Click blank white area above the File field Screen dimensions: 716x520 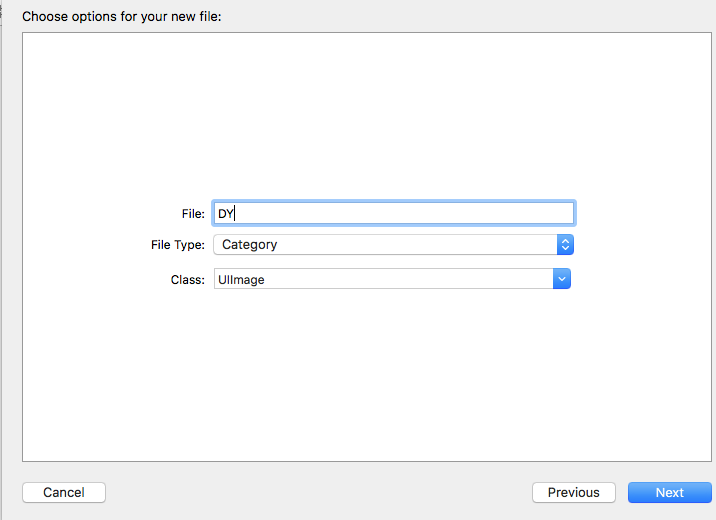click(x=368, y=120)
